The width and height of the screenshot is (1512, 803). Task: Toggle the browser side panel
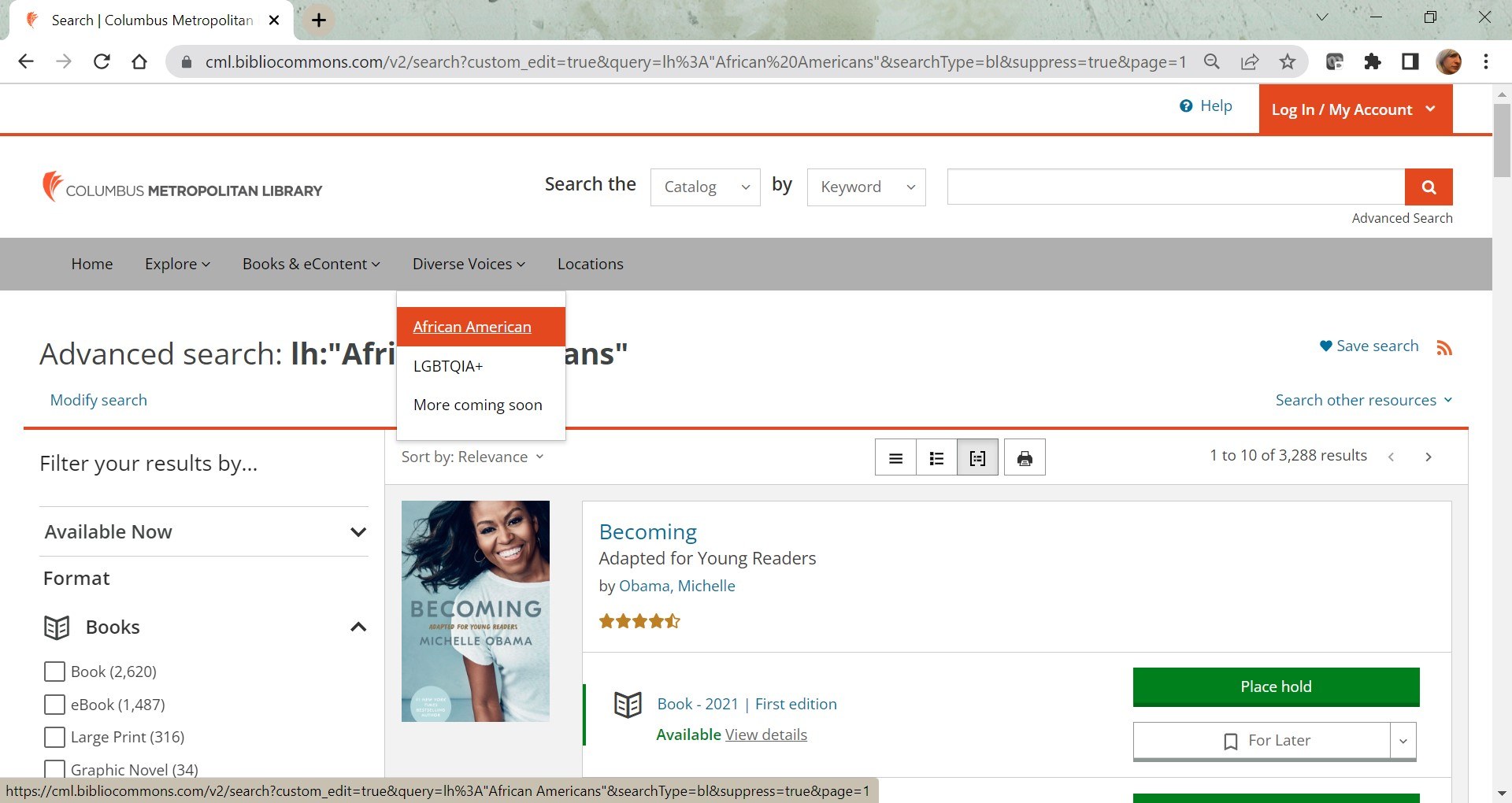(x=1410, y=61)
